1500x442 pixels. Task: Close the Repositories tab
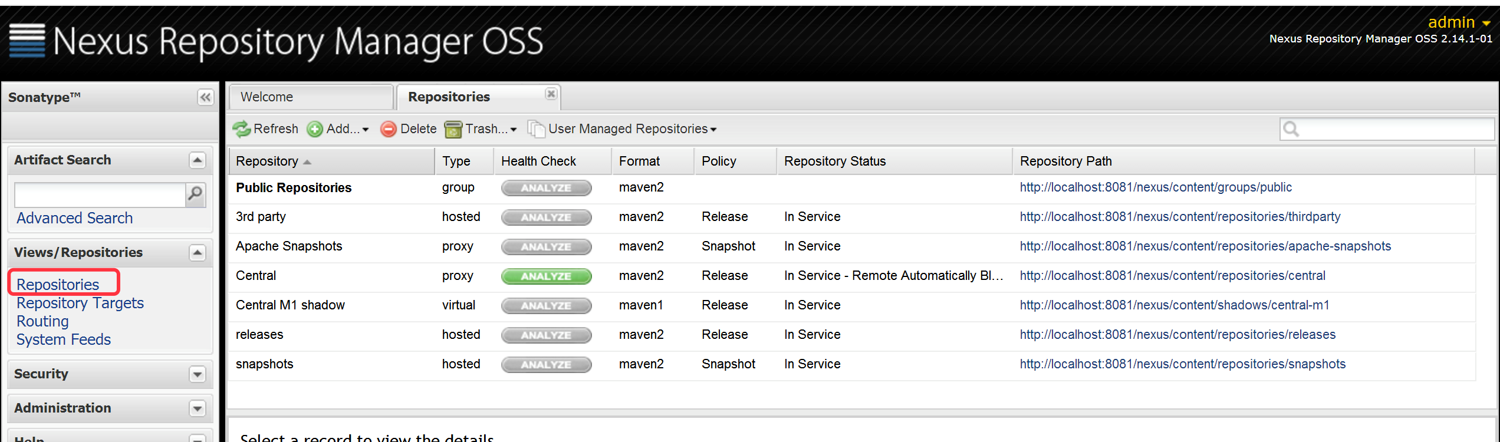[x=550, y=93]
